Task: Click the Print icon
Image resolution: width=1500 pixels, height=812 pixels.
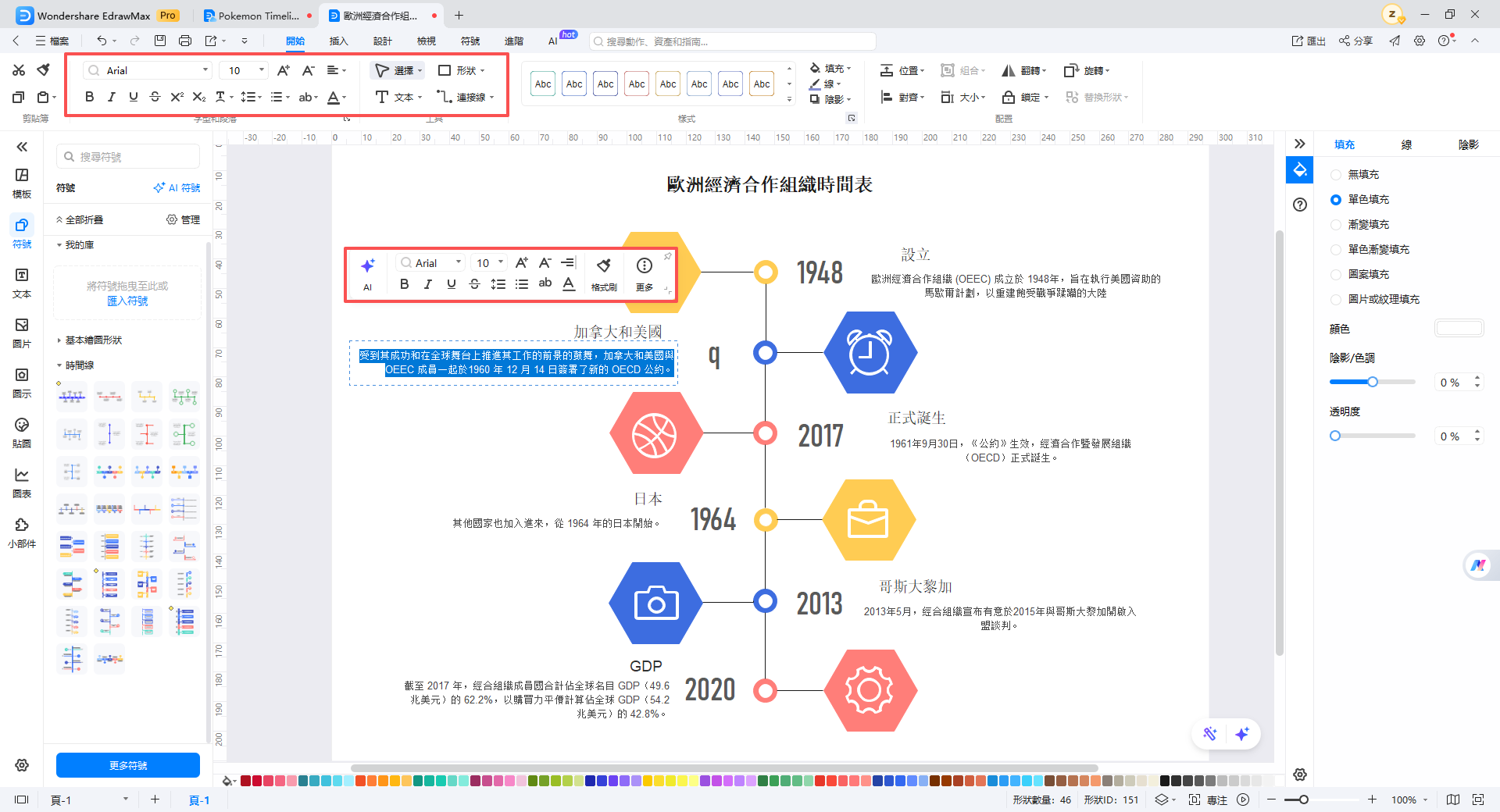Action: (x=185, y=41)
